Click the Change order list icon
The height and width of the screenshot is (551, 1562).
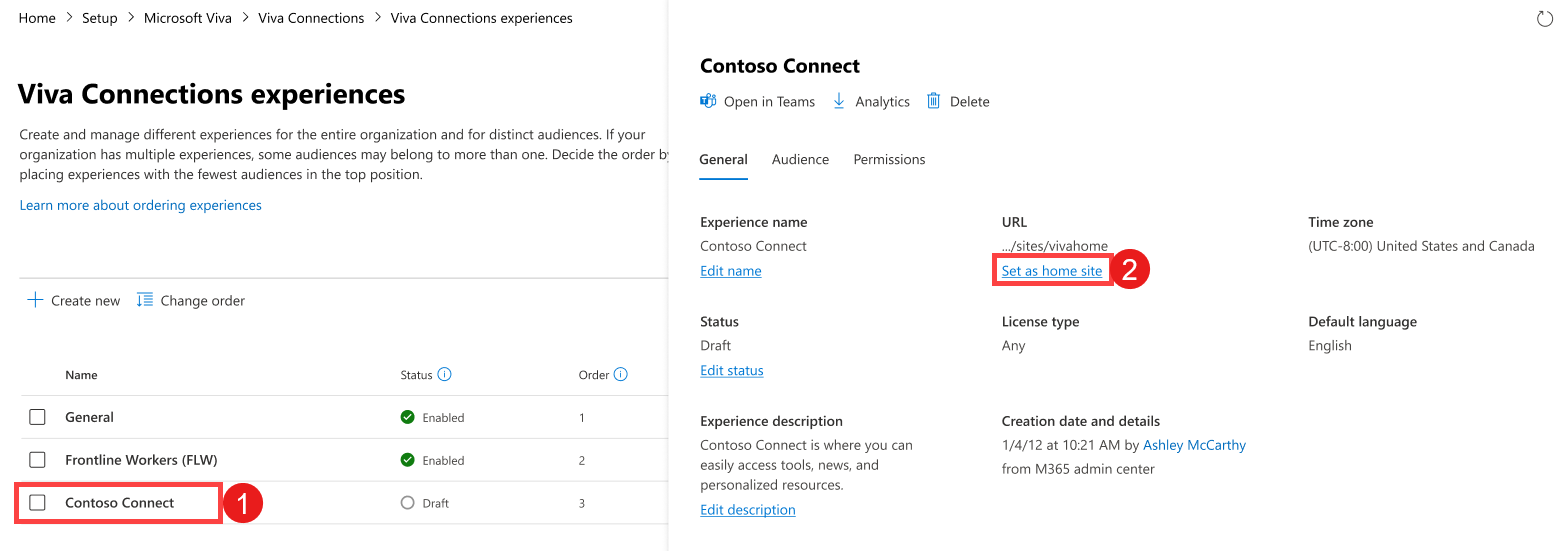145,300
